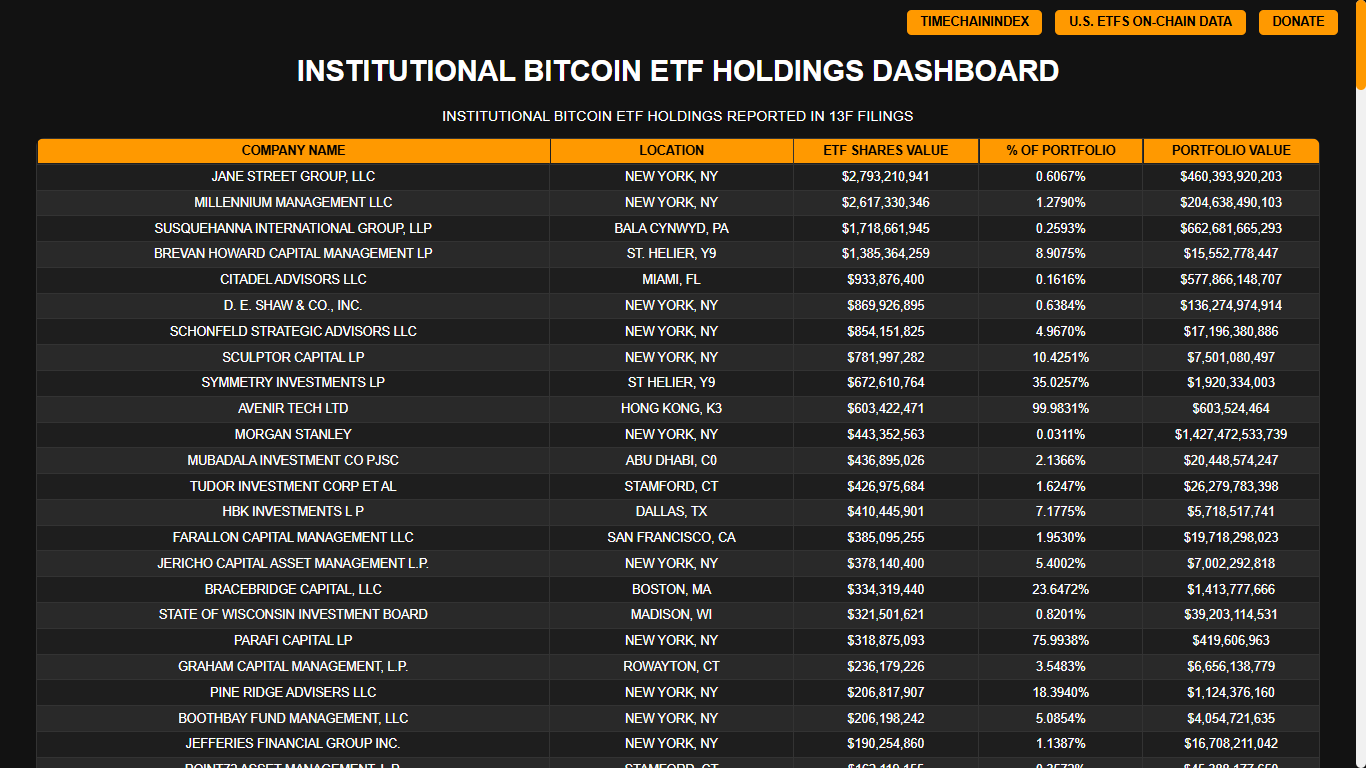Open U.S. ETFS ON-CHAIN DATA

(1149, 22)
